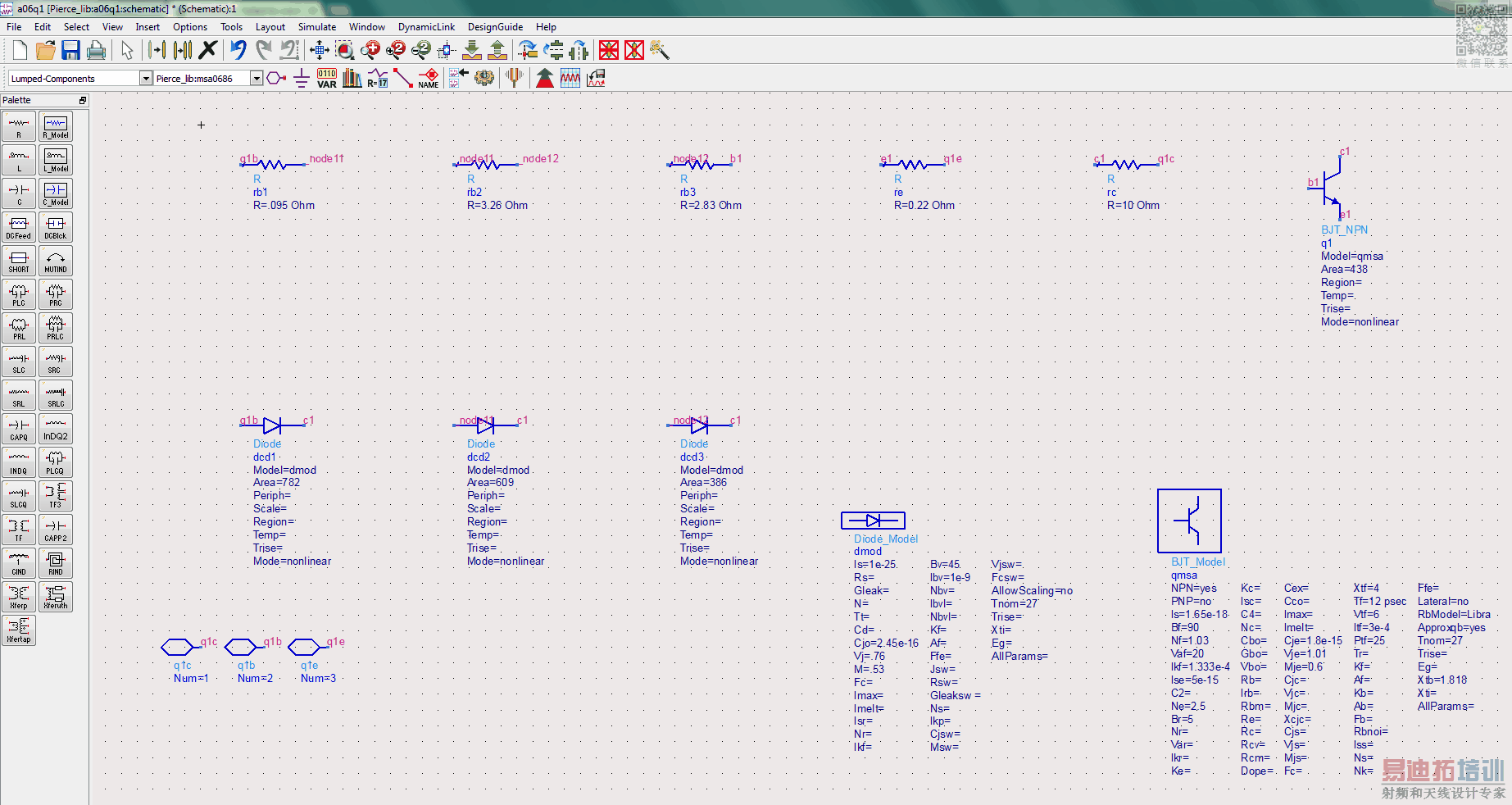
Task: Click the View All arrows icon
Action: click(x=320, y=51)
